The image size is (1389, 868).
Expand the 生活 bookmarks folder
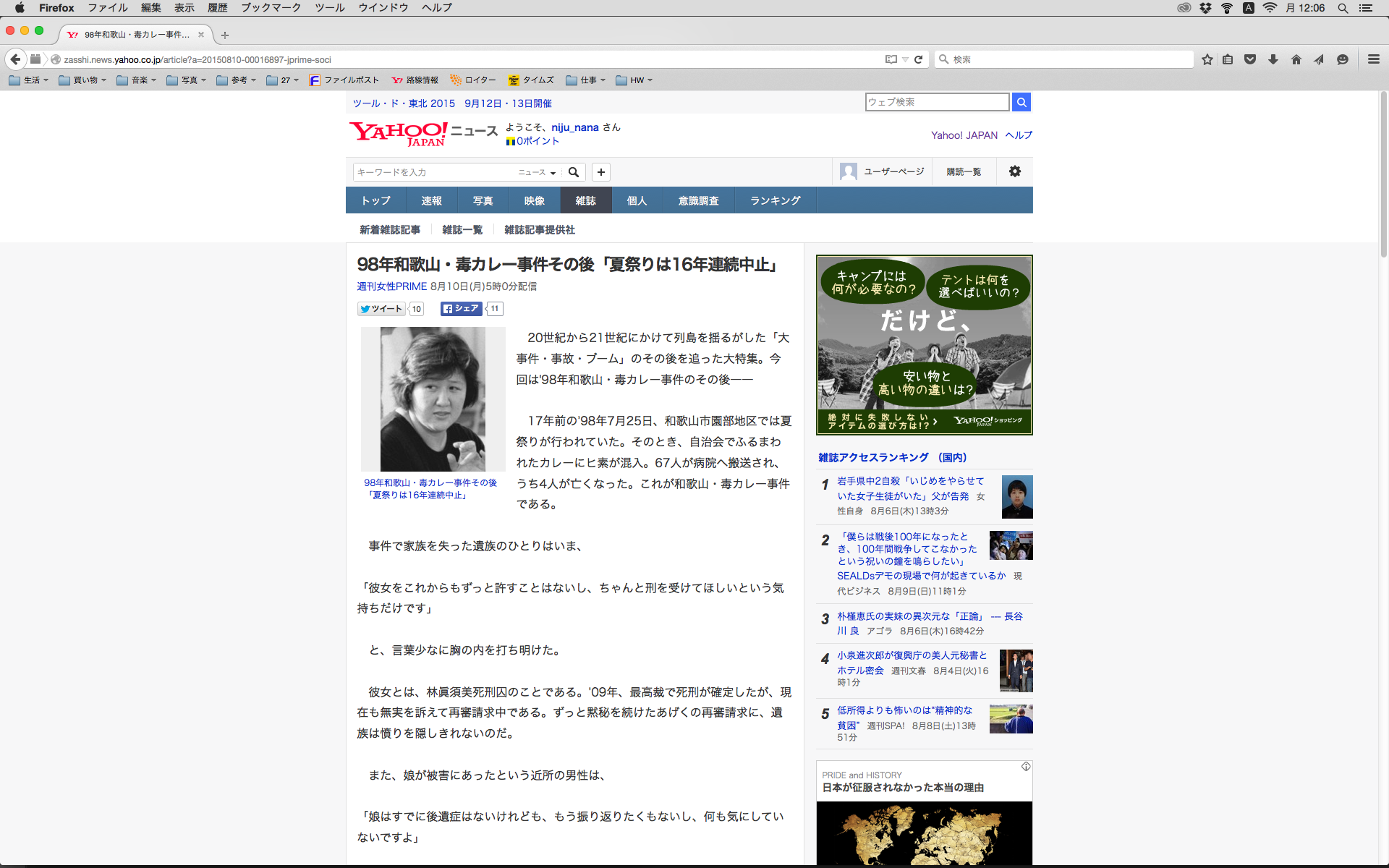(29, 80)
